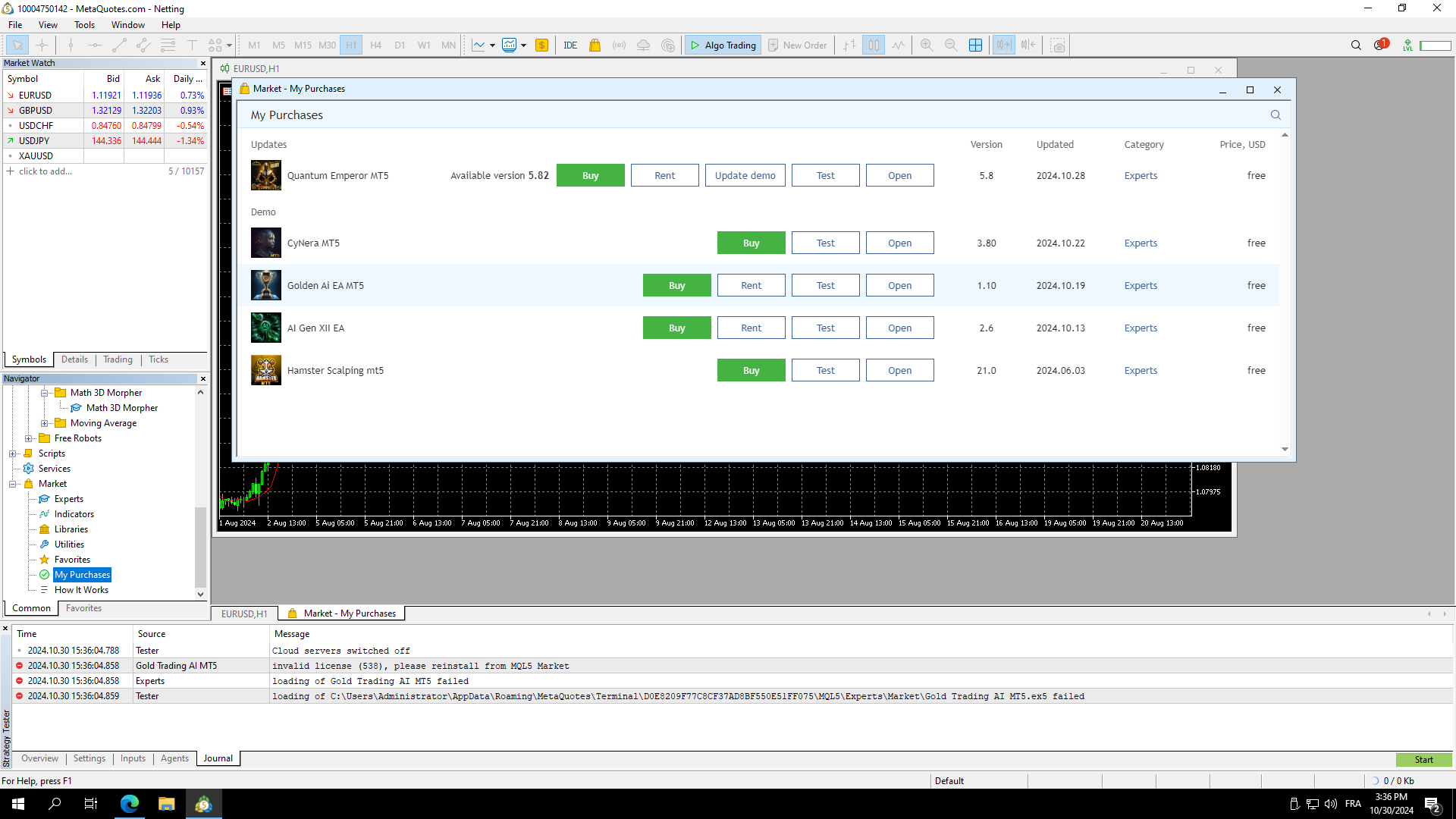Start the Strategy Tester
1456x819 pixels.
tap(1424, 760)
